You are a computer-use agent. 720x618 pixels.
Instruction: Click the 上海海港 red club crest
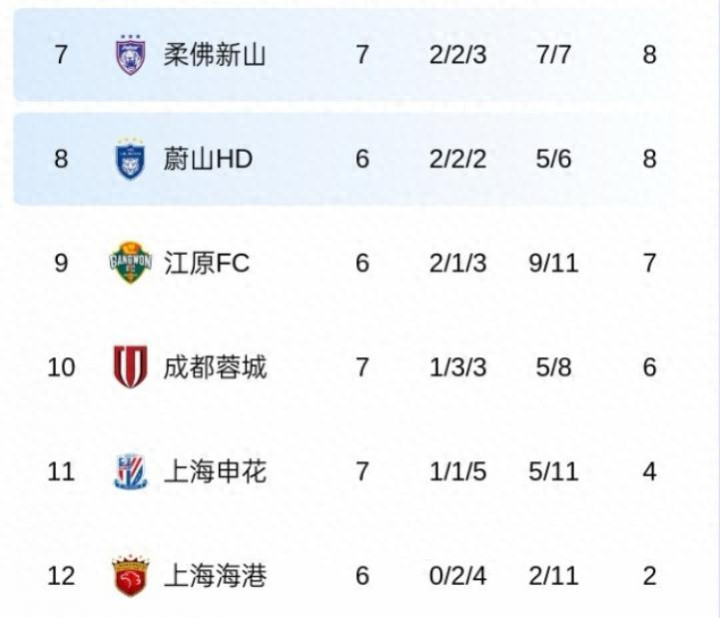pos(131,576)
